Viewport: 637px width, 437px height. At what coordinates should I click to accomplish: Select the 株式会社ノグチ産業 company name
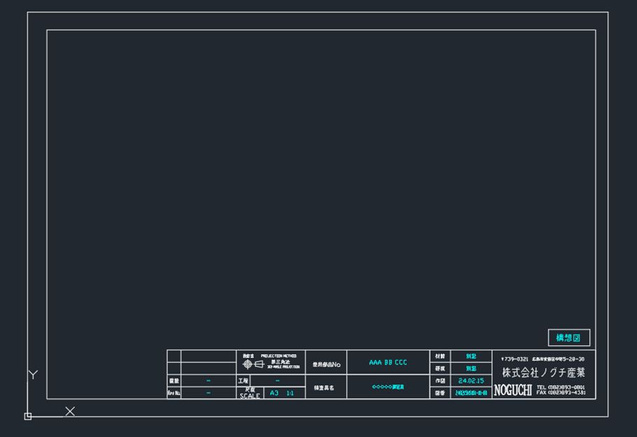pos(544,372)
